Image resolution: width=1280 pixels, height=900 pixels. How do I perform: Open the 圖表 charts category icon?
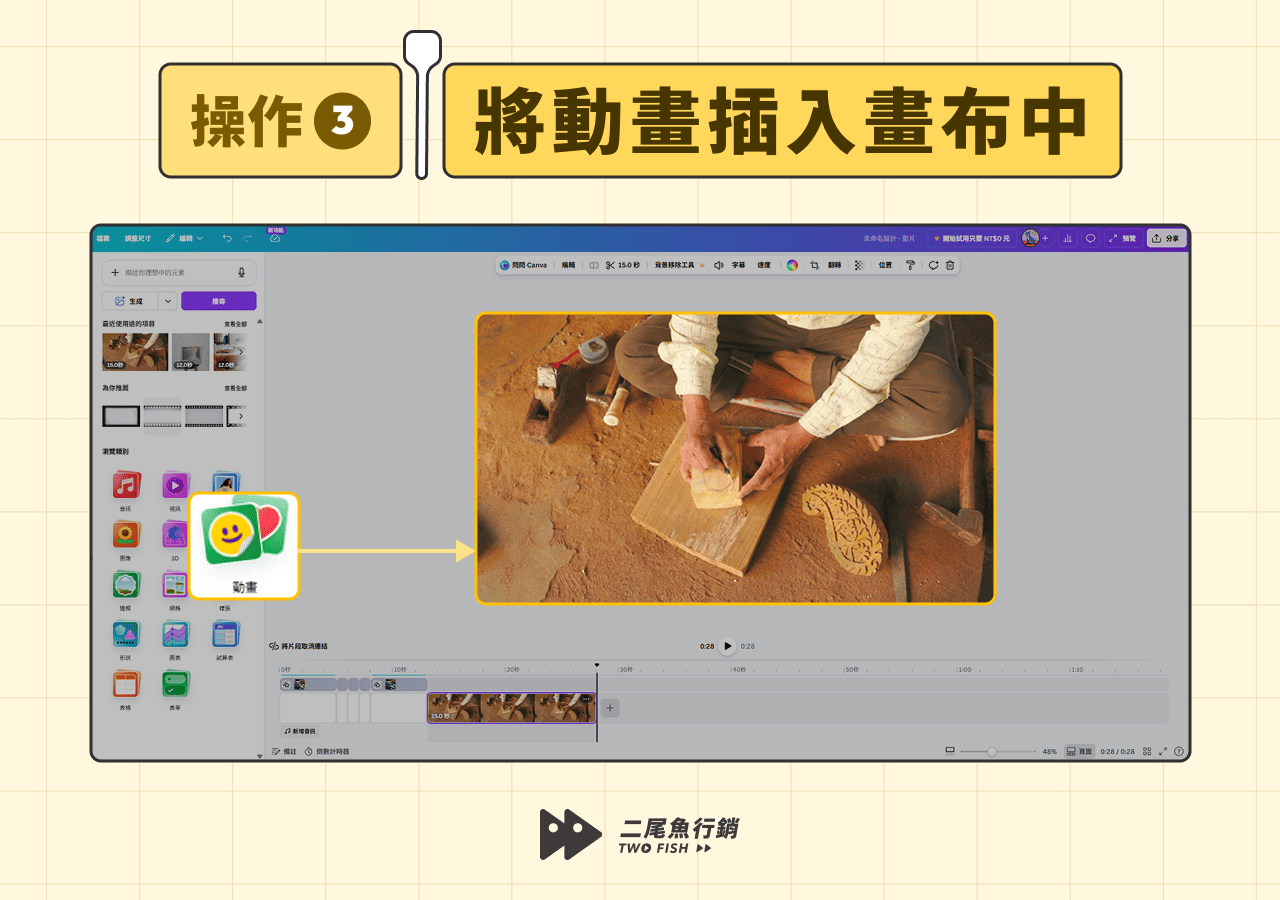(x=175, y=634)
